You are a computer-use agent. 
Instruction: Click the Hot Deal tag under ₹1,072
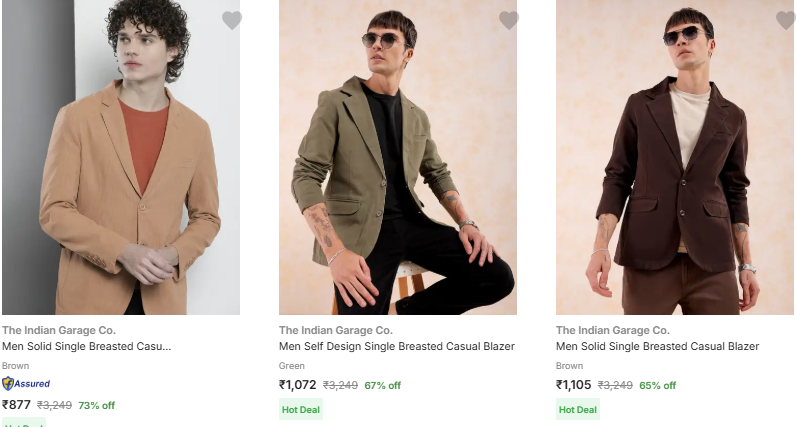301,409
